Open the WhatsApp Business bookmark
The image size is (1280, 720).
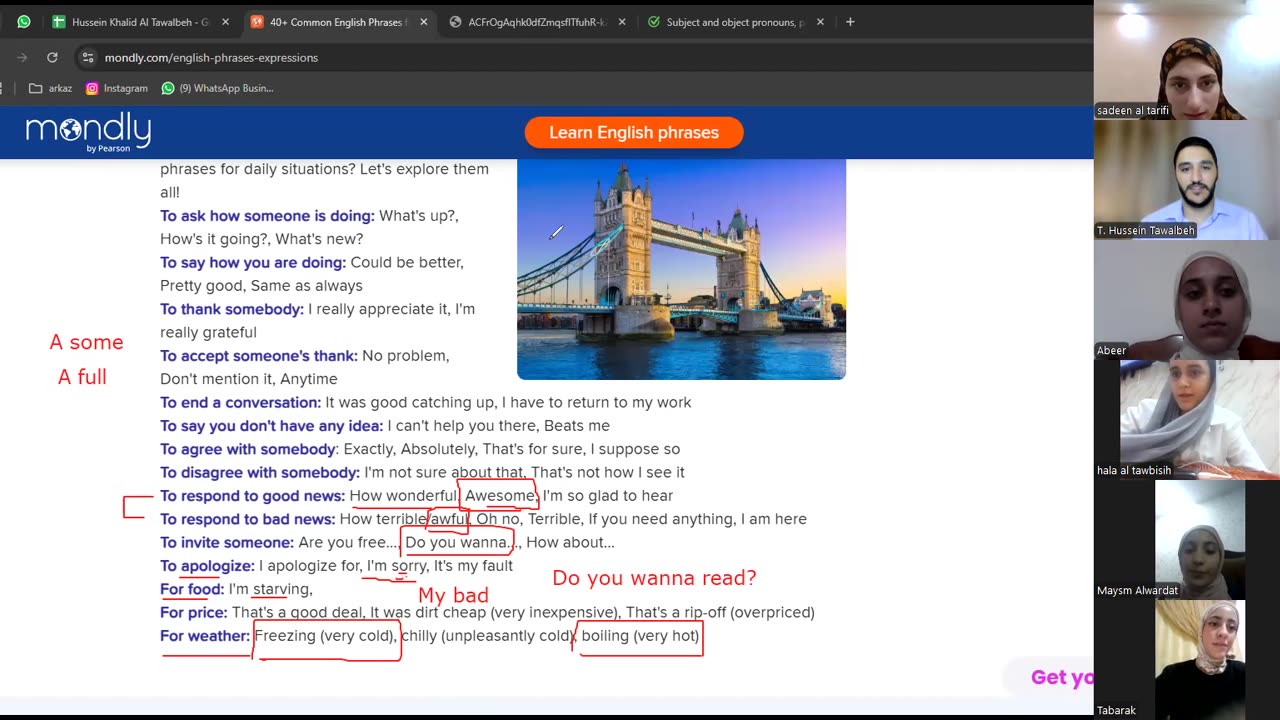(x=217, y=88)
